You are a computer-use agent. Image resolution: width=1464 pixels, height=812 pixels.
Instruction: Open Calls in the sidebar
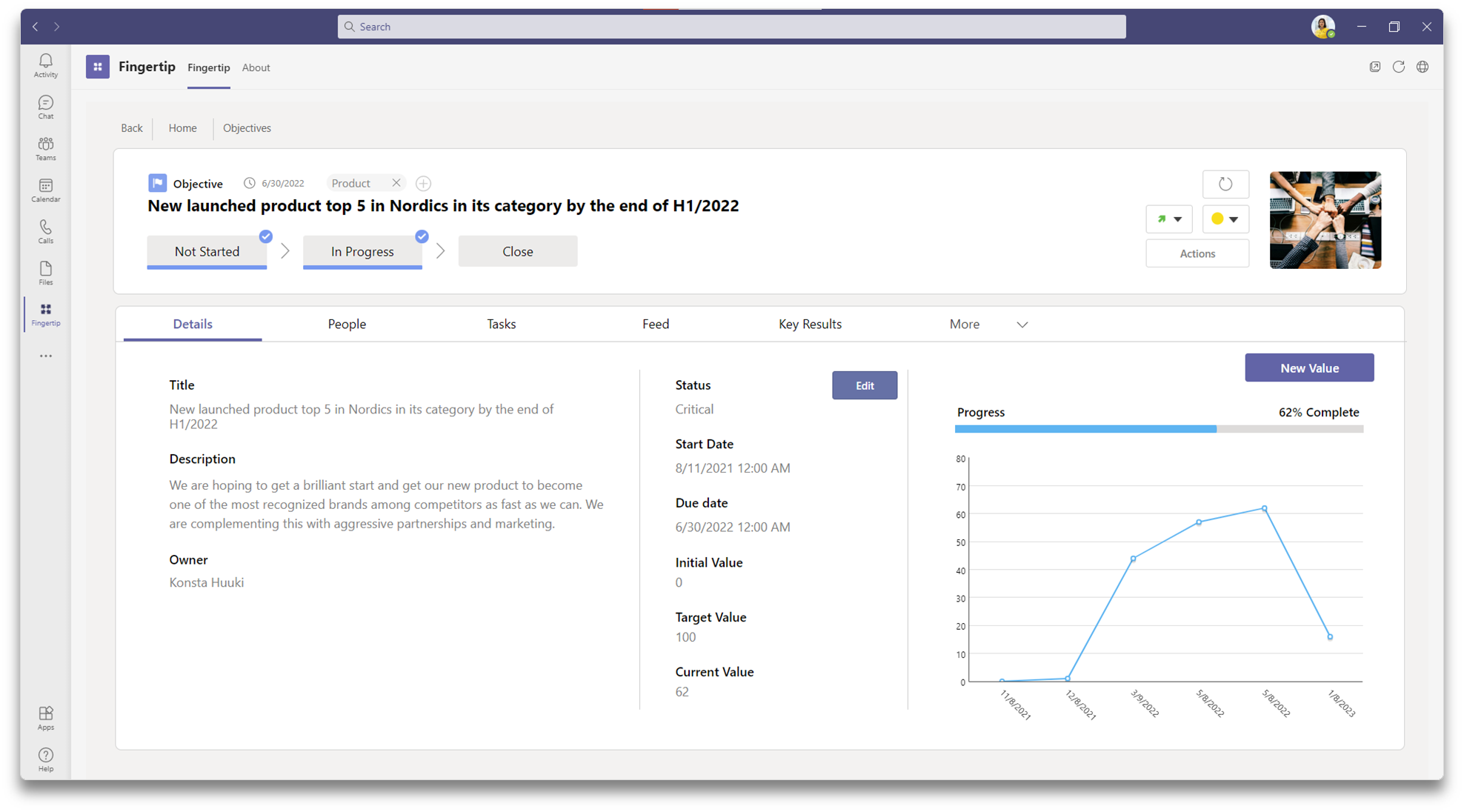pyautogui.click(x=46, y=231)
